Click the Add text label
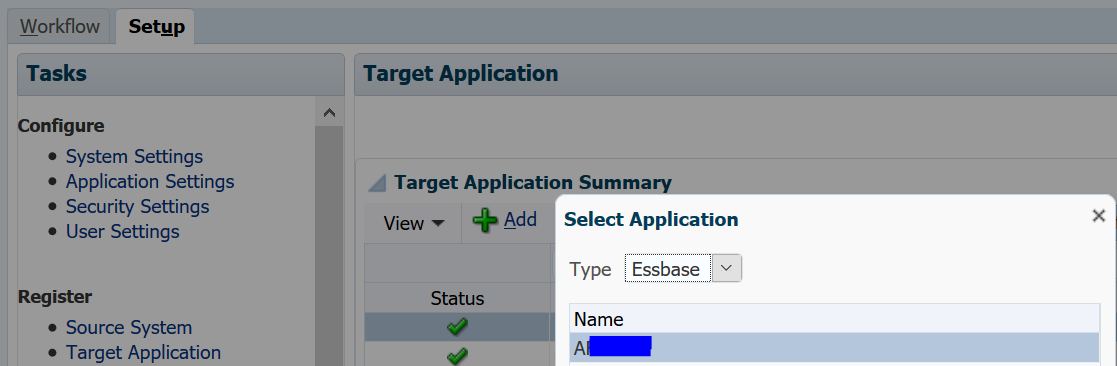Image resolution: width=1117 pixels, height=366 pixels. (x=520, y=220)
